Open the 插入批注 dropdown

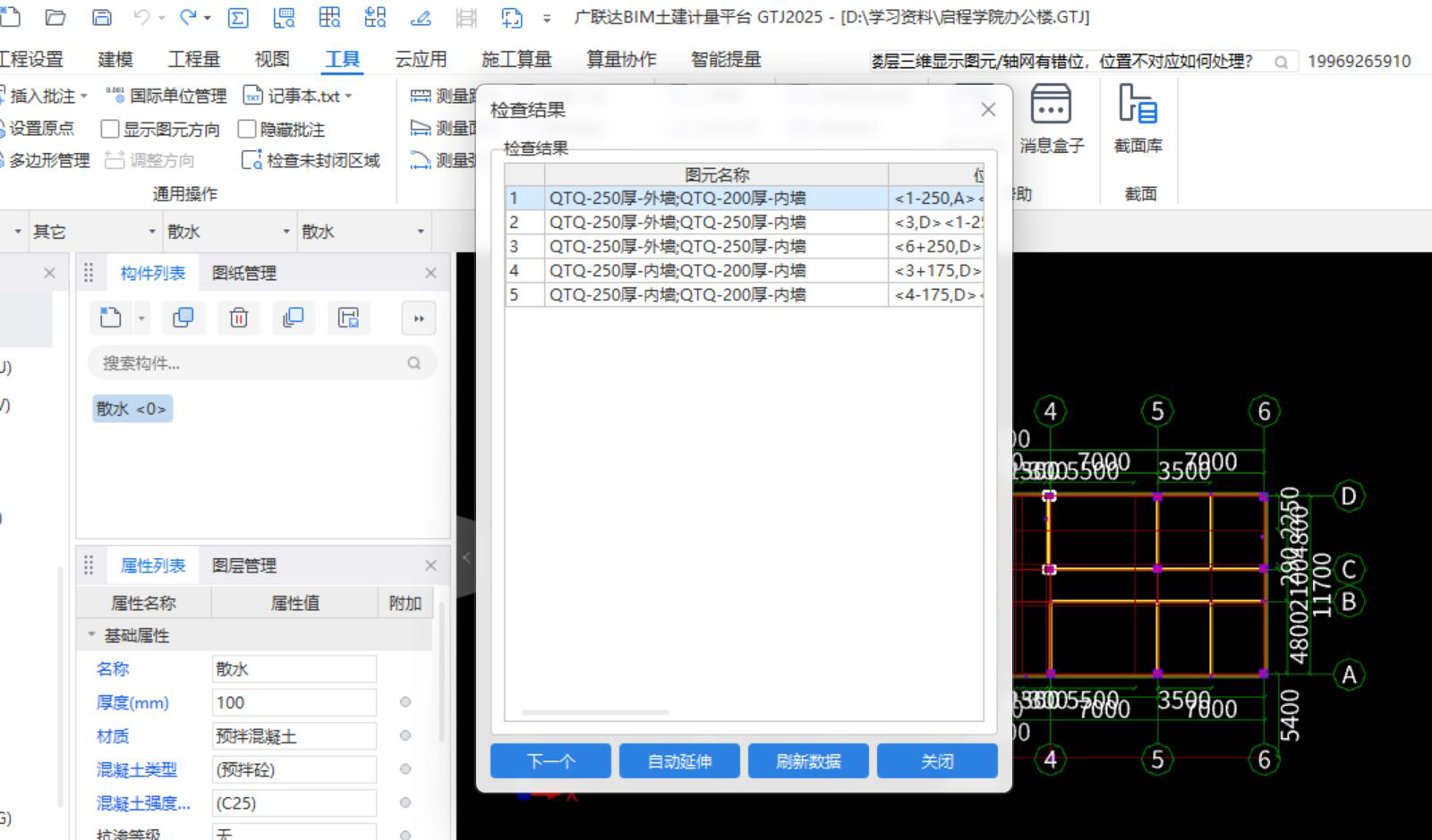[x=84, y=96]
